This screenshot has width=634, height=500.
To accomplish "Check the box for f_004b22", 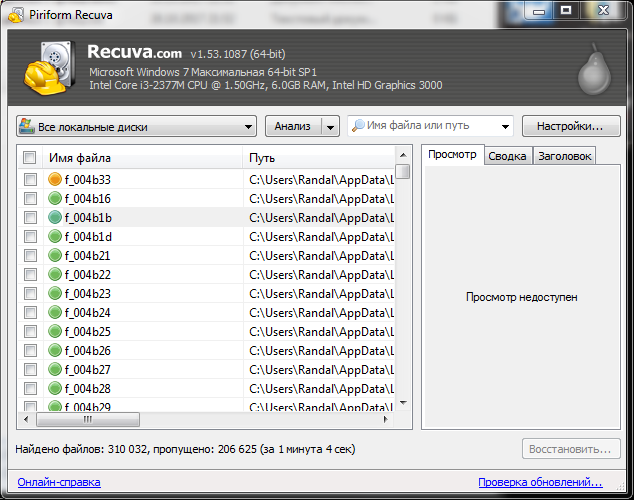I will pos(30,274).
